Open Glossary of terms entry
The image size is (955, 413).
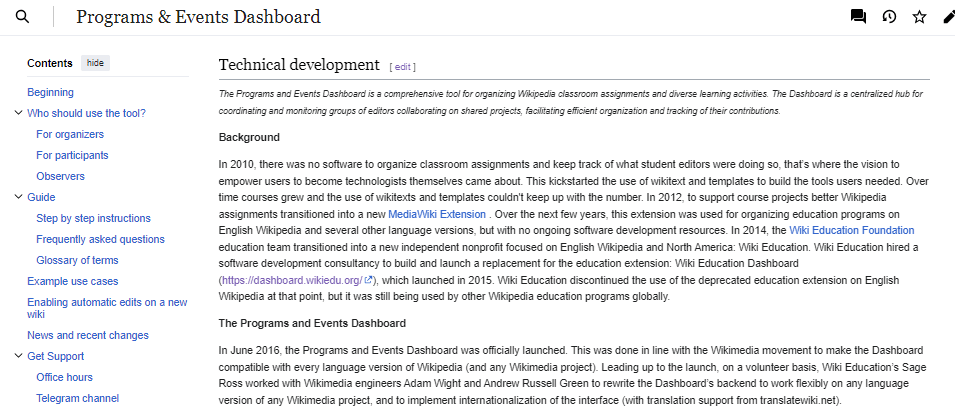coord(77,260)
